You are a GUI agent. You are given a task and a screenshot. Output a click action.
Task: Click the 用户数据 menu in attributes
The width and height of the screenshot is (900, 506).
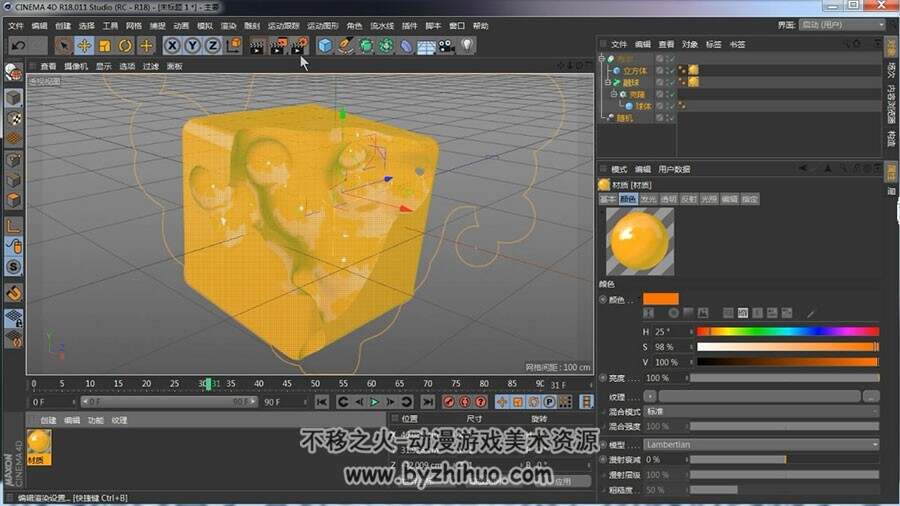pyautogui.click(x=674, y=169)
